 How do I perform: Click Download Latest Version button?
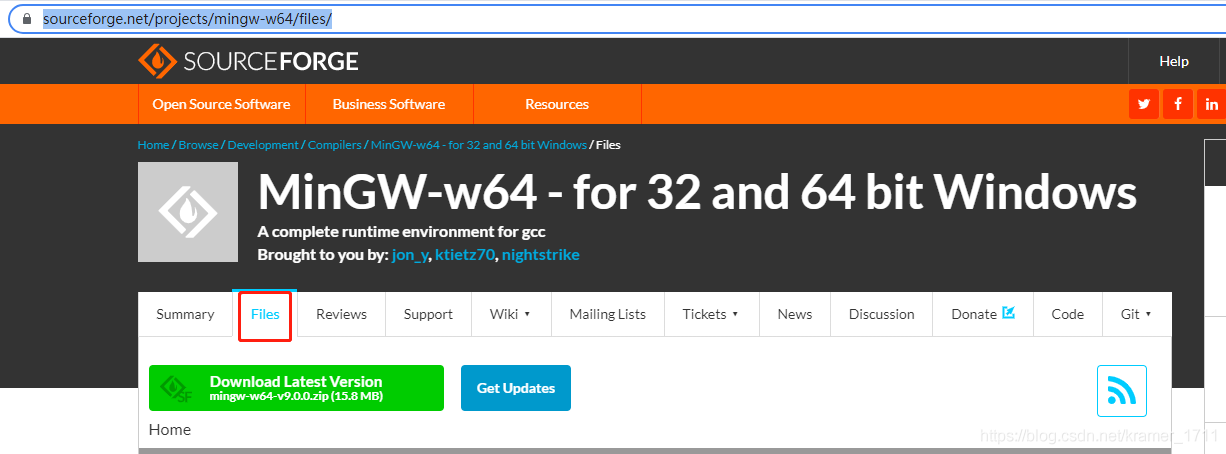296,388
